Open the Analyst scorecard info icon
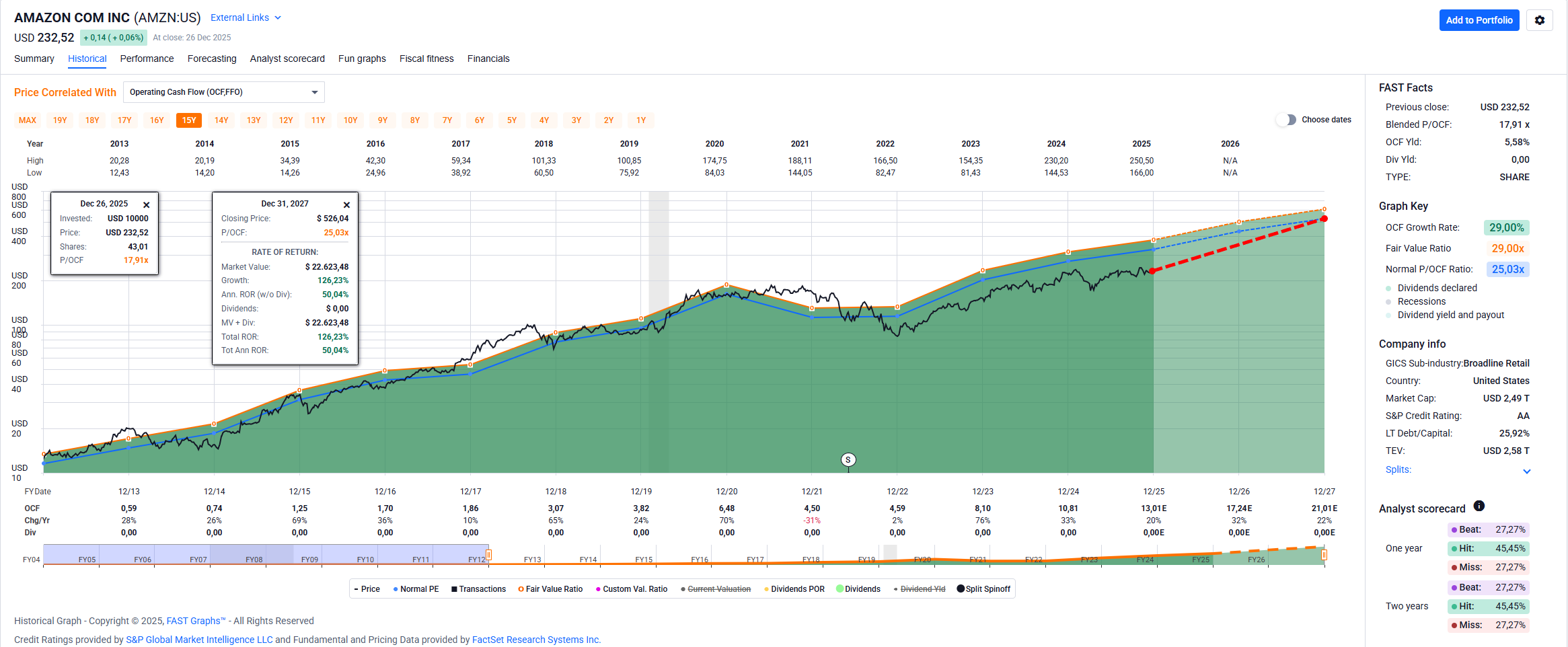This screenshot has height=647, width=1568. 1479,506
